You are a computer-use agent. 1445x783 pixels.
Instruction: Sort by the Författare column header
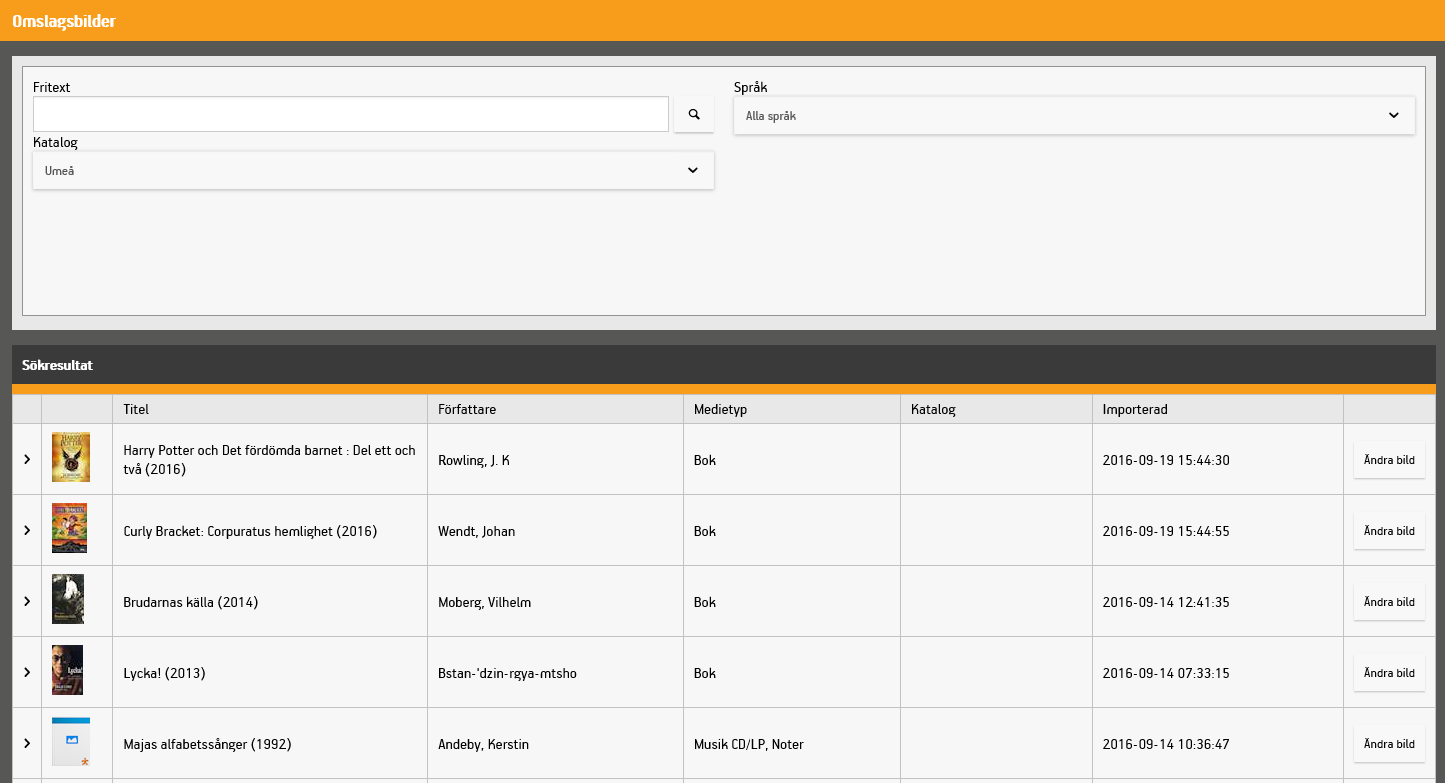(x=555, y=409)
